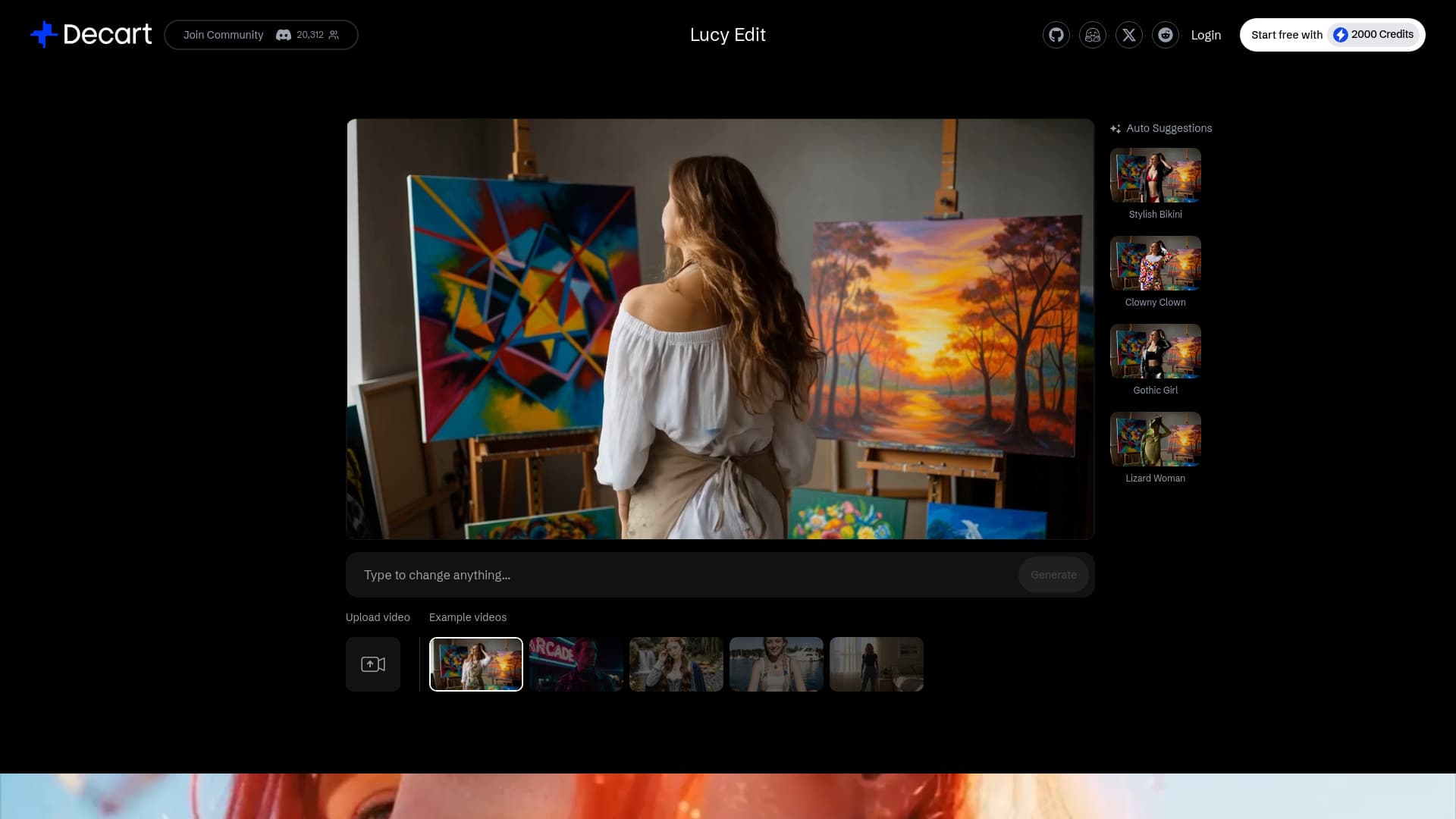Open the GitHub icon link

click(x=1056, y=35)
